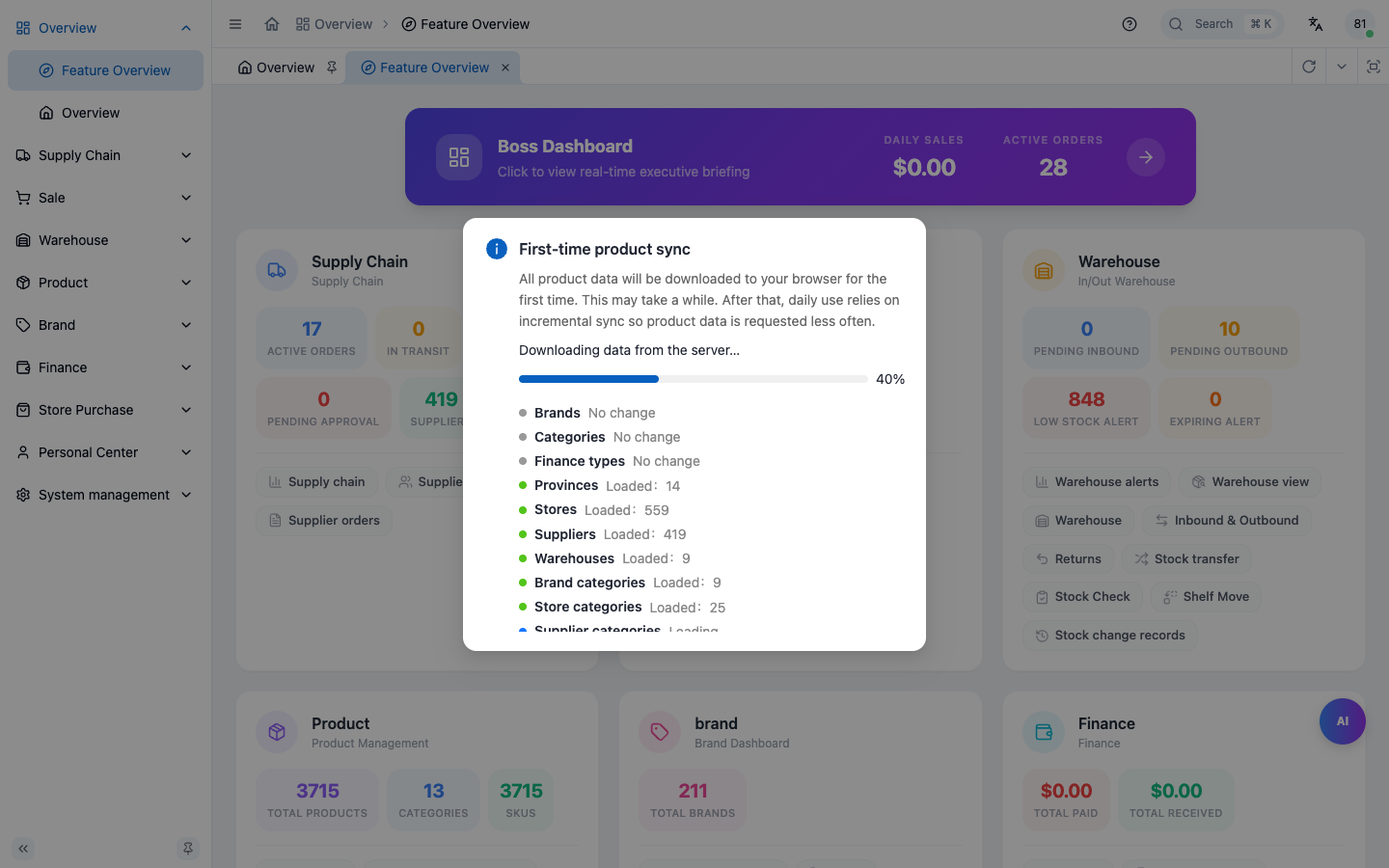Open Supplier orders shortcut
The height and width of the screenshot is (868, 1389).
(x=324, y=521)
